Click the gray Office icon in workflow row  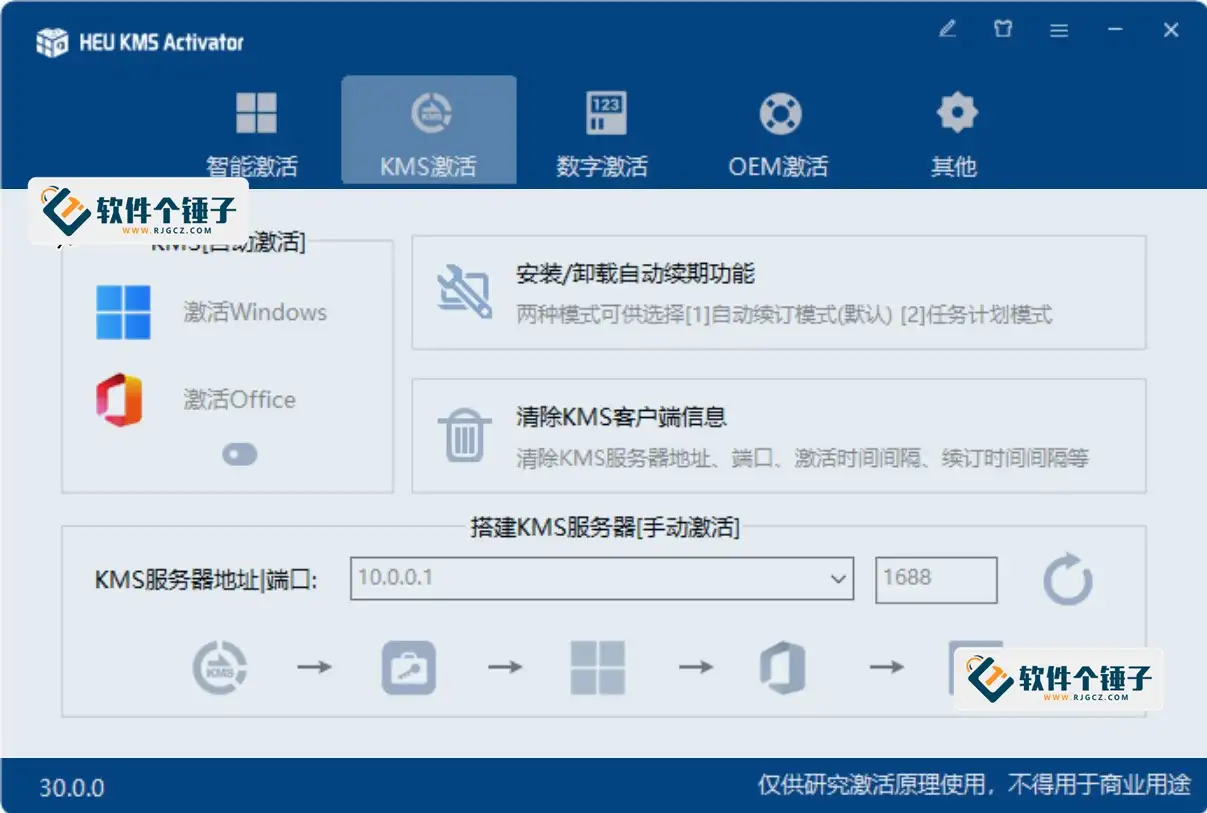tap(782, 667)
